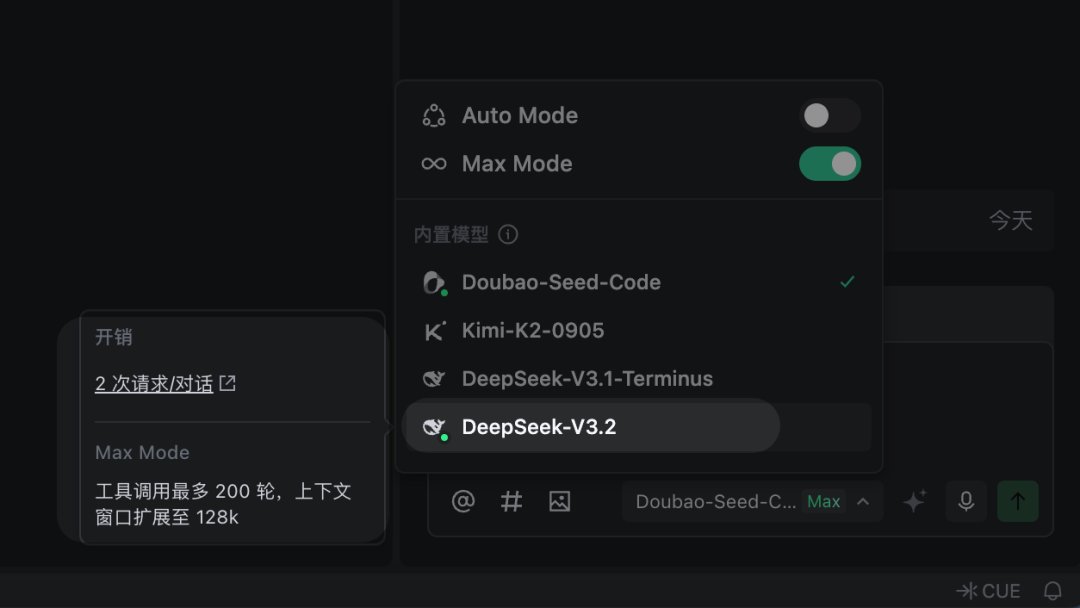The width and height of the screenshot is (1080, 608).
Task: Click the @ mention icon
Action: point(463,501)
